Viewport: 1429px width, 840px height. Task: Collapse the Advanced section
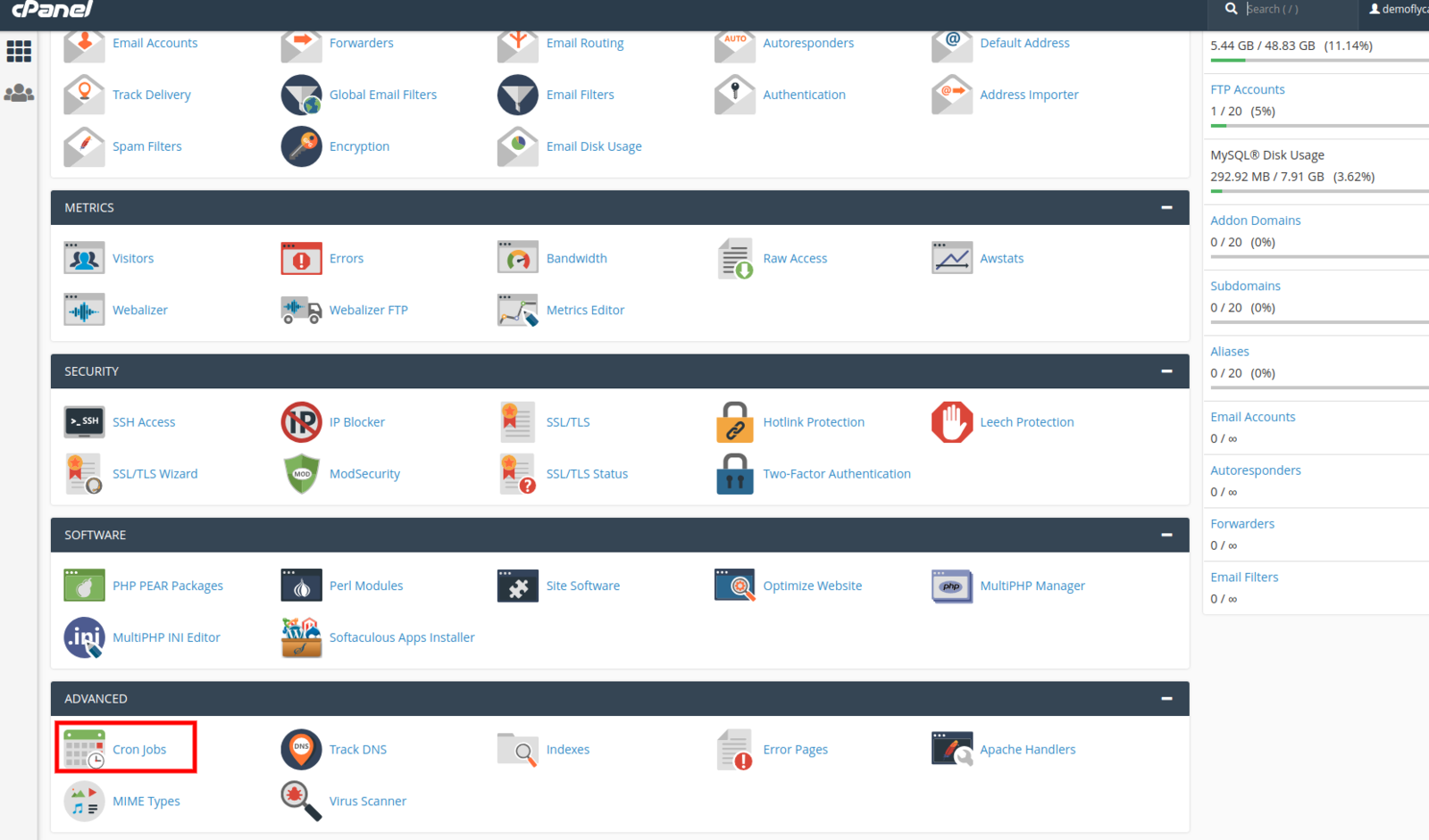pyautogui.click(x=1166, y=698)
